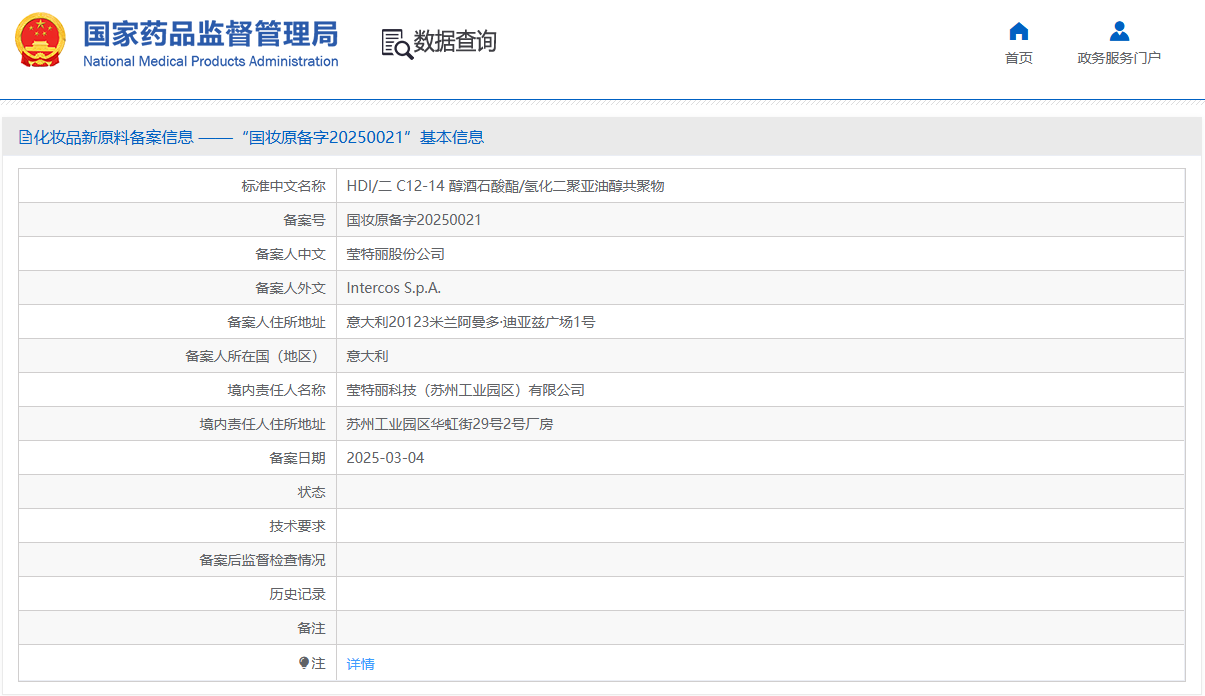
Task: Click the filing date 2025-03-04
Action: (x=385, y=458)
